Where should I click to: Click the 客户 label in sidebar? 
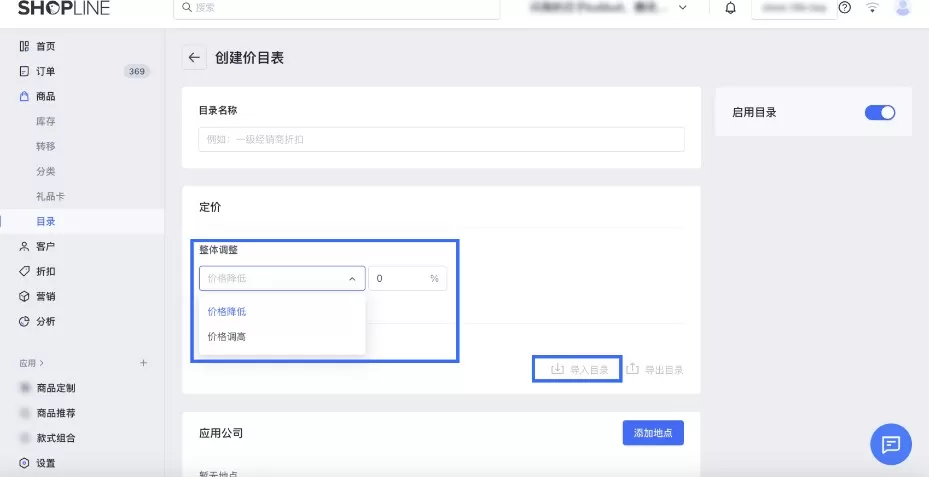(46, 246)
